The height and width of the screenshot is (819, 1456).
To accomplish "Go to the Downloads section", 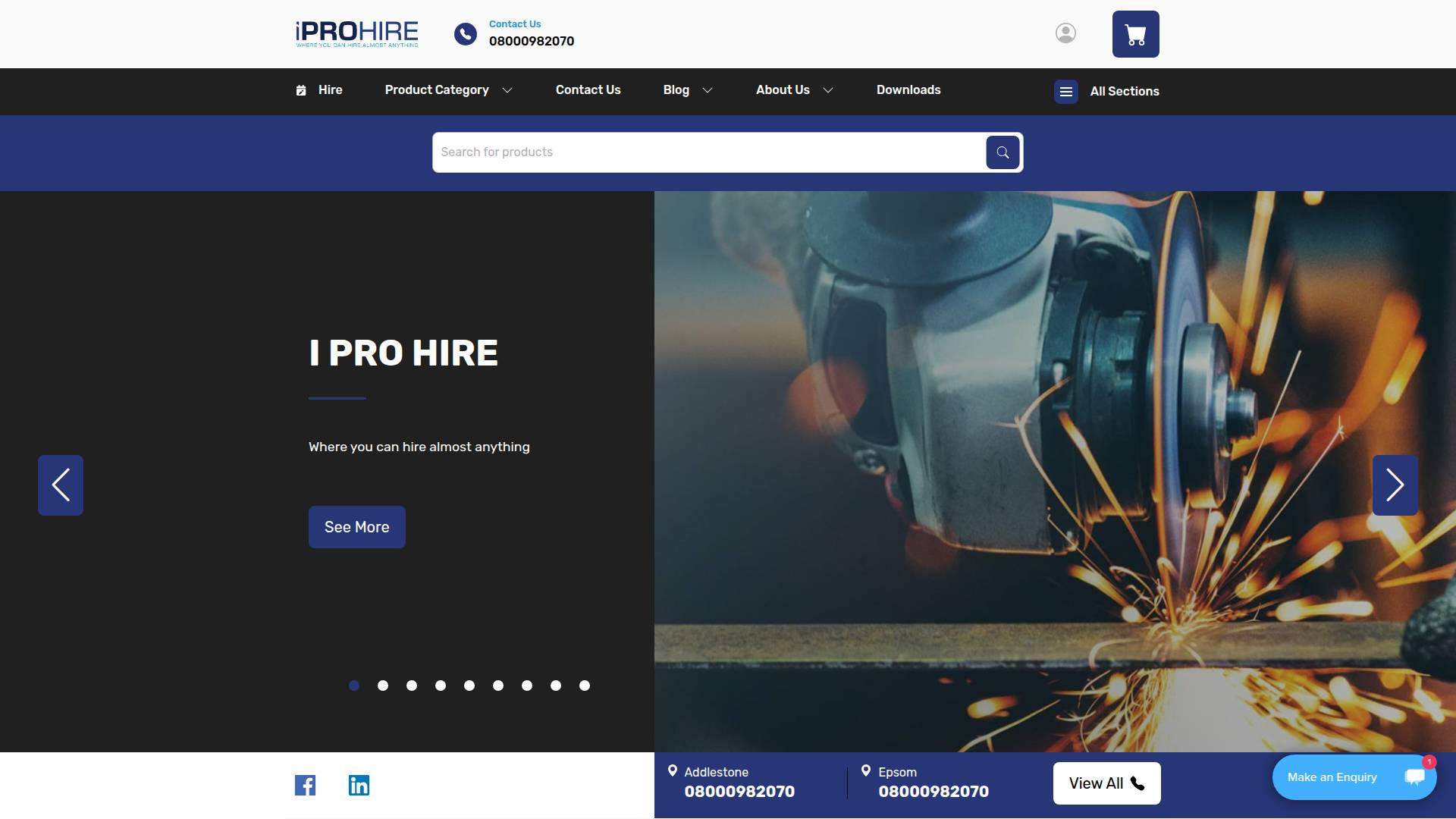I will [908, 89].
